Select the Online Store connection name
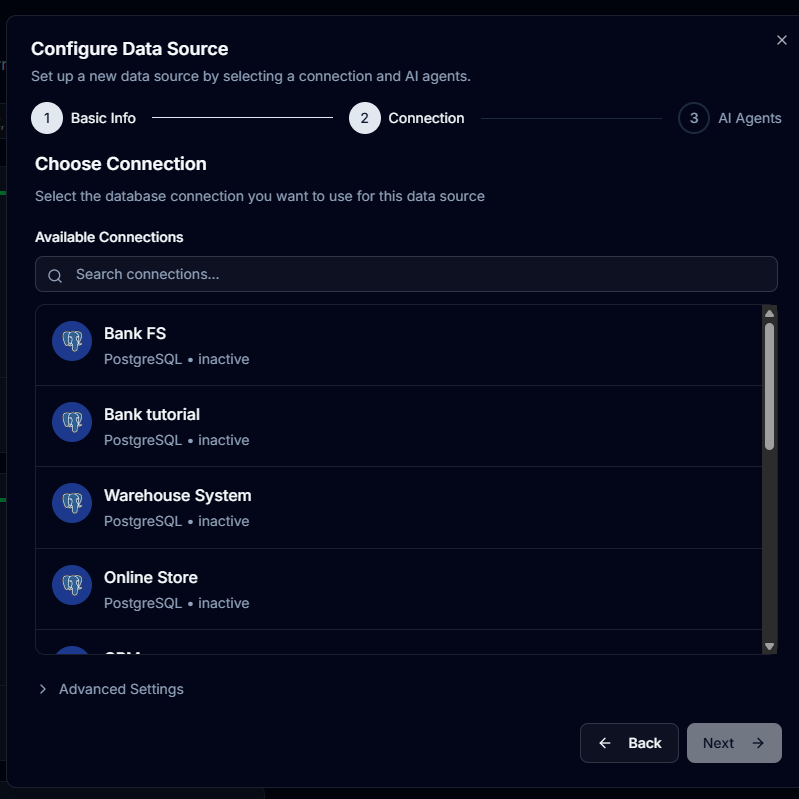Viewport: 799px width, 799px height. [151, 577]
